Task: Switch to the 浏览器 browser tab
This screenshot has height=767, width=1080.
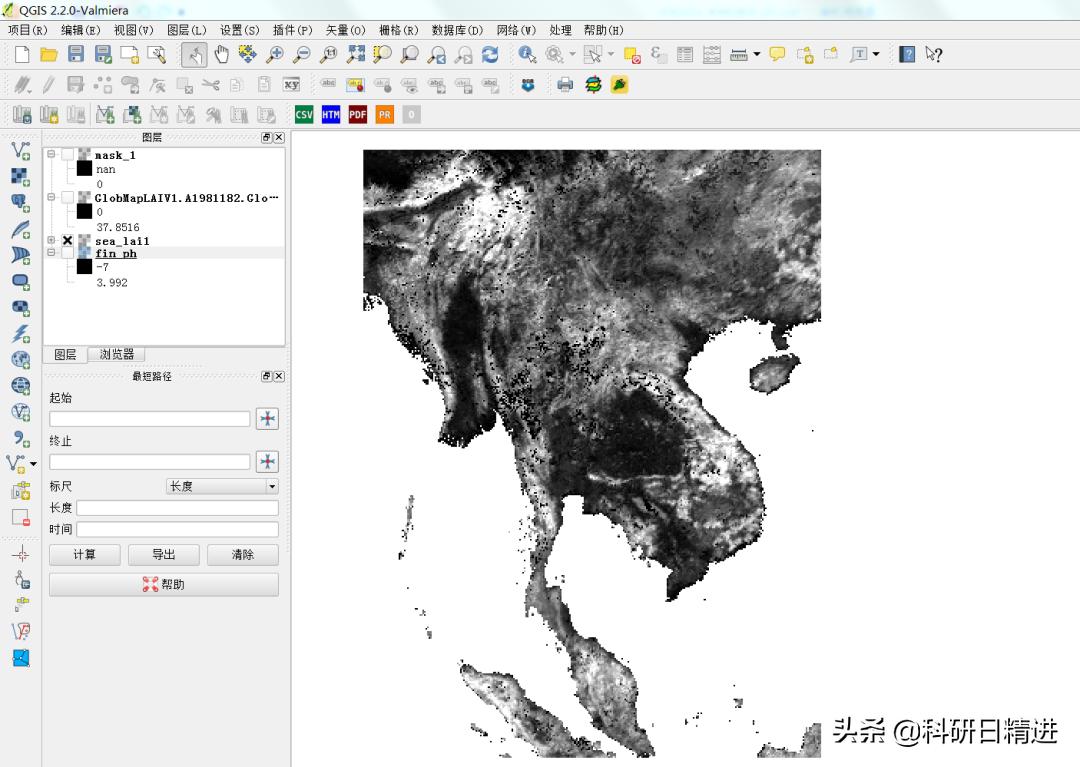Action: coord(116,354)
